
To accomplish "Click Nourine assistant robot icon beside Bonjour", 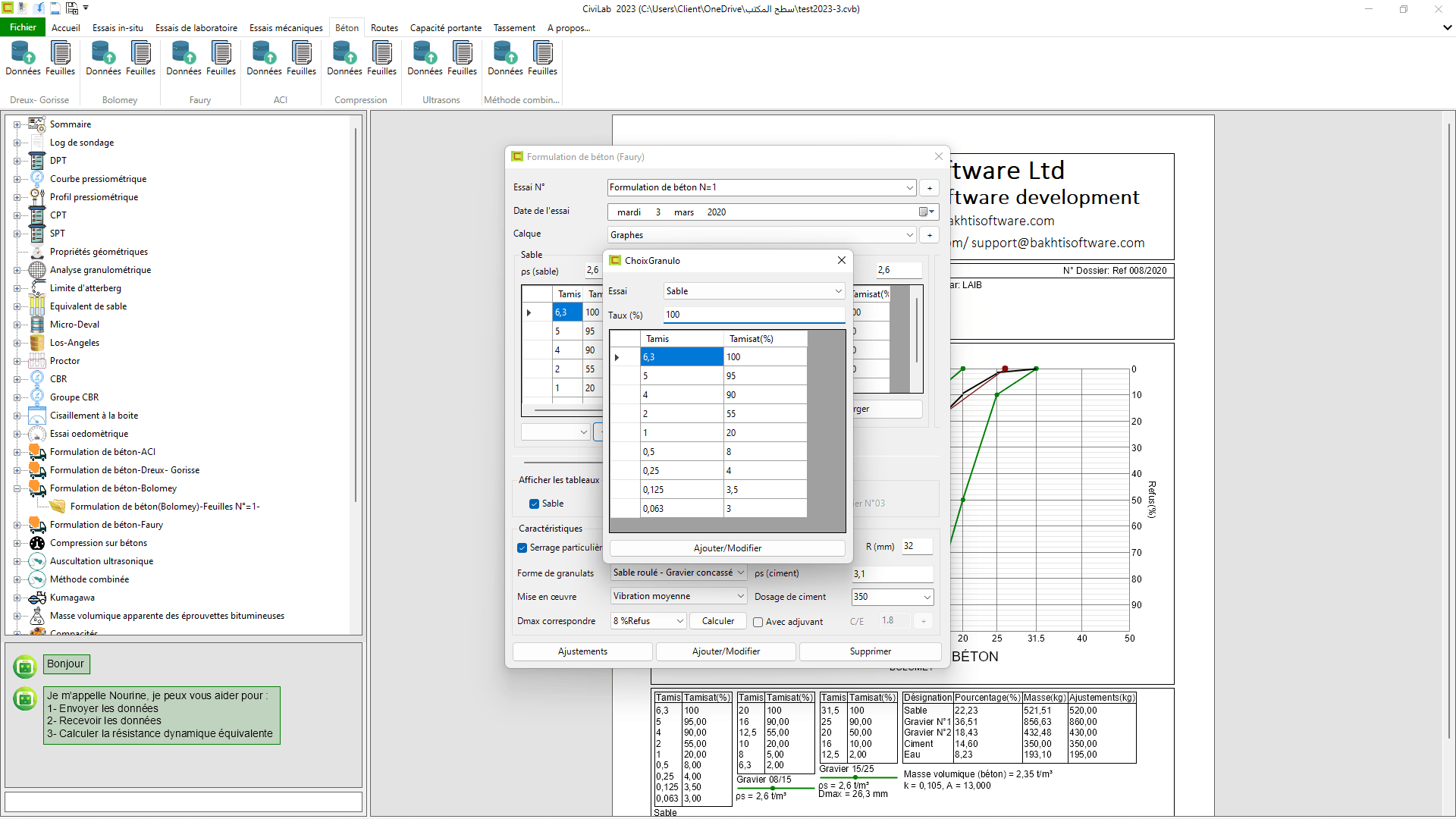I will coord(25,667).
